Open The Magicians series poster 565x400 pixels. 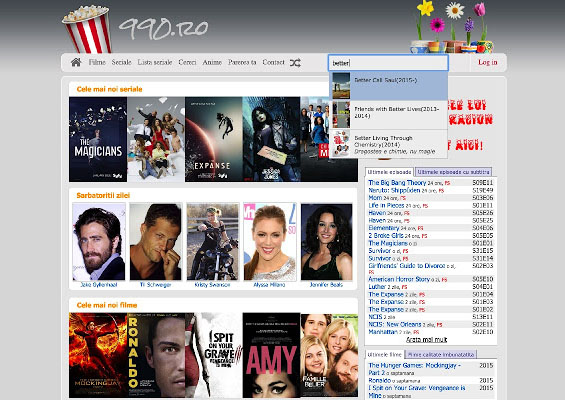coord(98,139)
